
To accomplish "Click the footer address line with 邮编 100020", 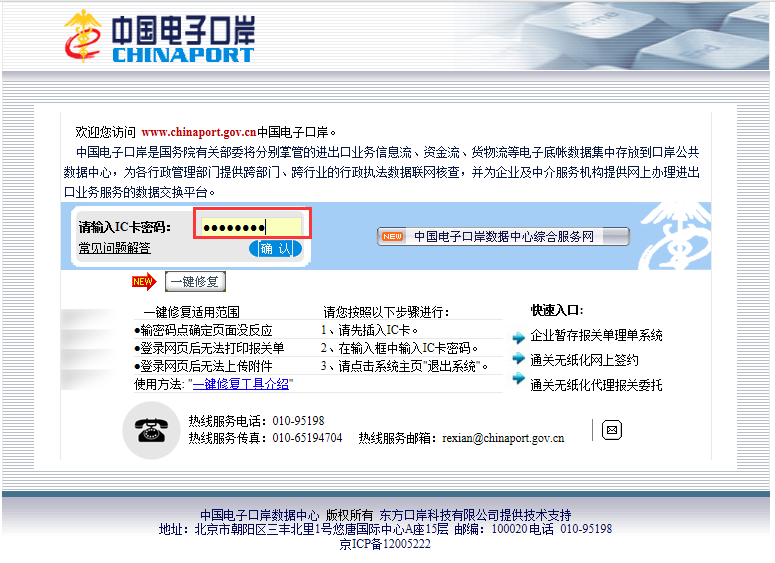I will click(x=385, y=529).
